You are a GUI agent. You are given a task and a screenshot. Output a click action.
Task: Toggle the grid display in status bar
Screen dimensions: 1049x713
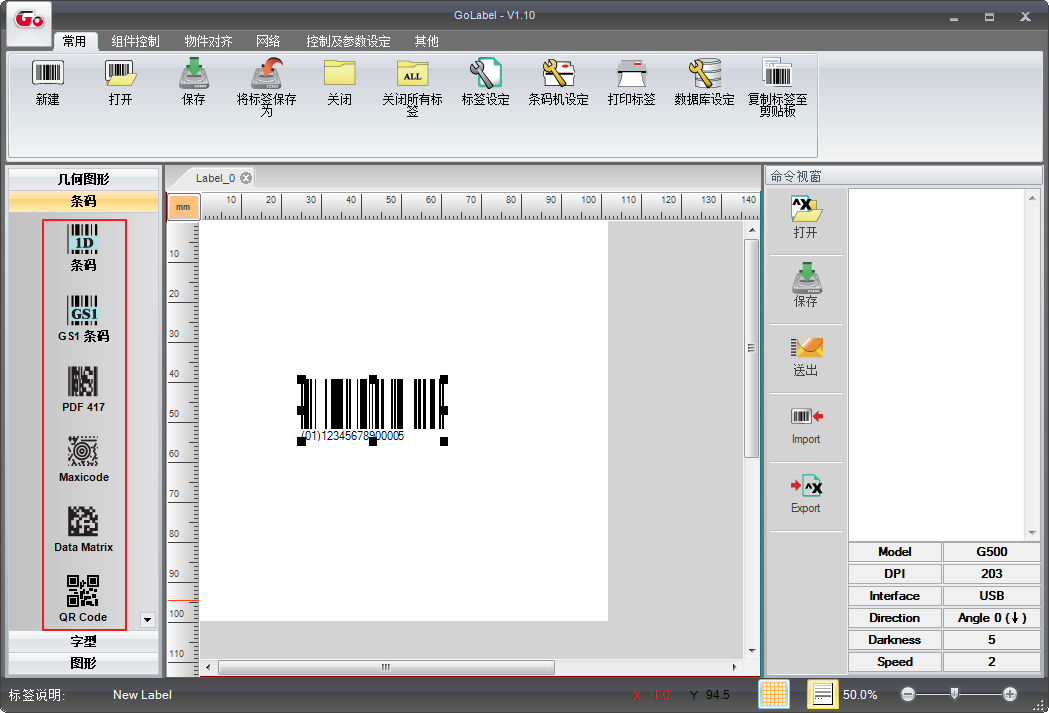(773, 694)
